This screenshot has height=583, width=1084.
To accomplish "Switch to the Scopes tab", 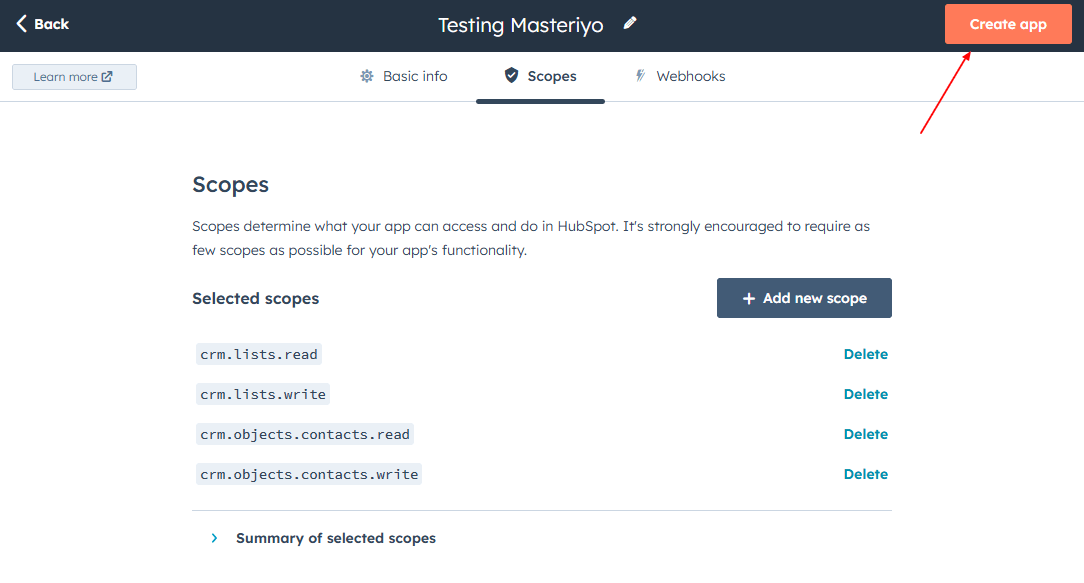I will coord(540,76).
